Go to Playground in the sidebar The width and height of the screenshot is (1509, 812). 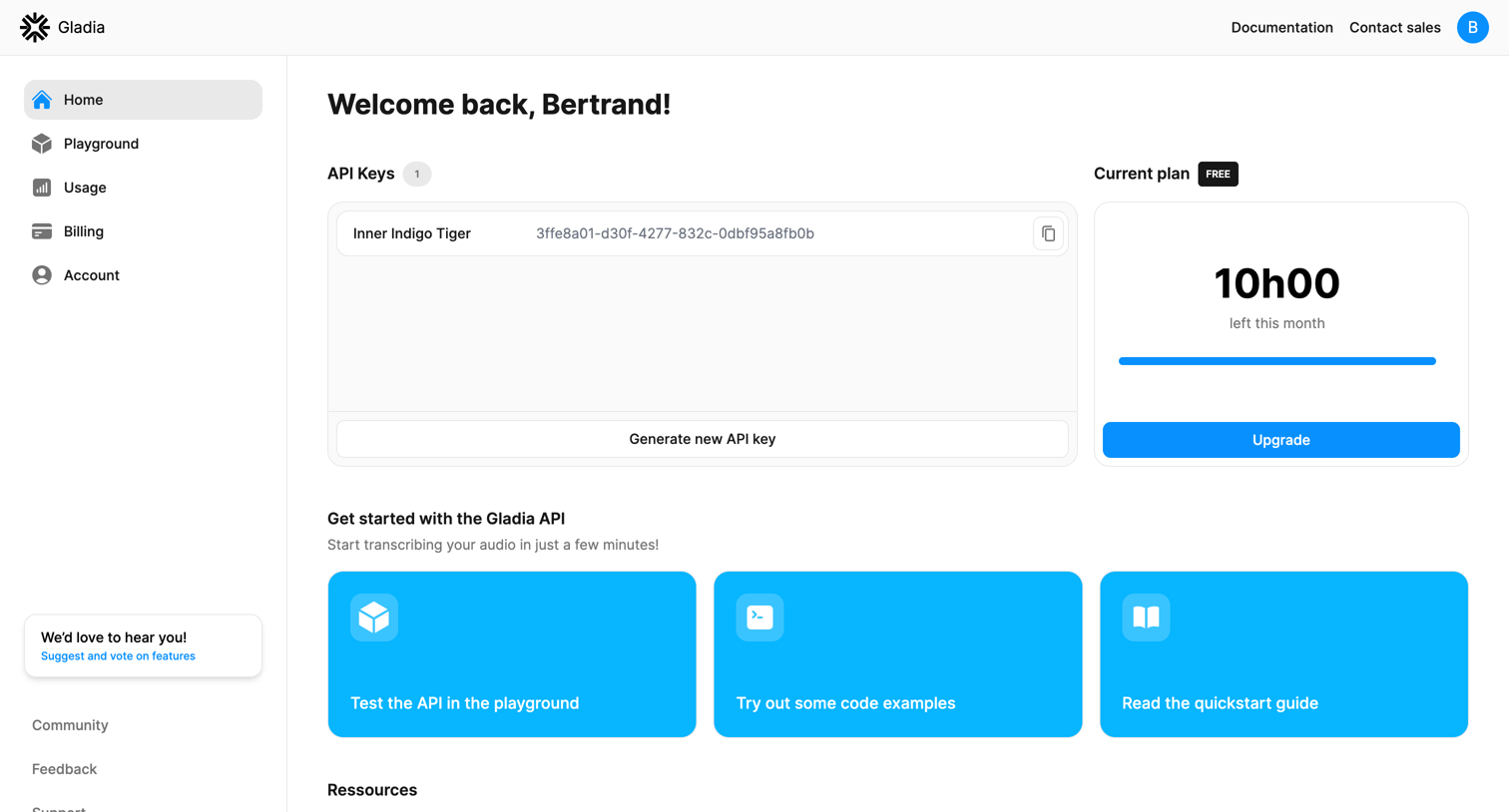tap(143, 144)
